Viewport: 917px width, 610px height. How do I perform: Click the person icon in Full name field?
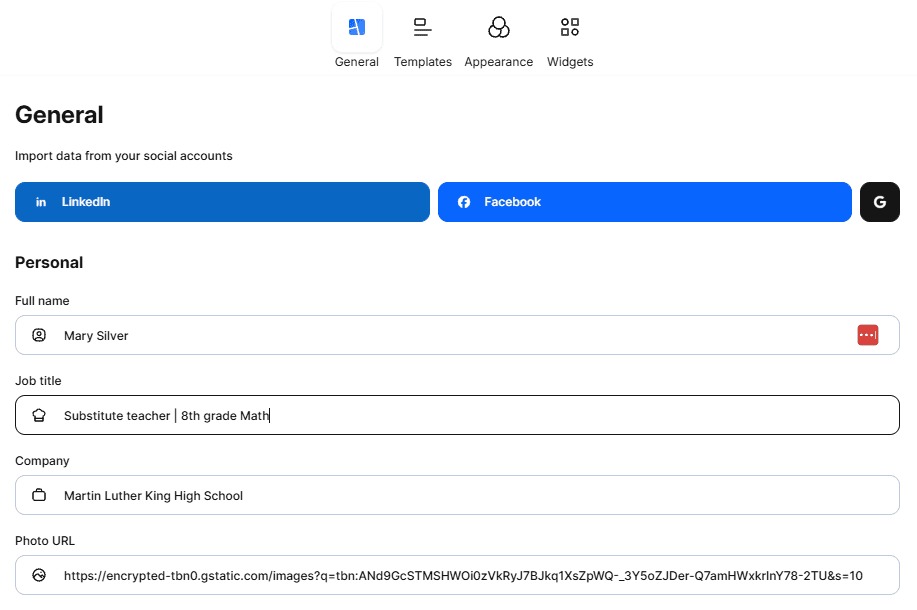pyautogui.click(x=39, y=335)
